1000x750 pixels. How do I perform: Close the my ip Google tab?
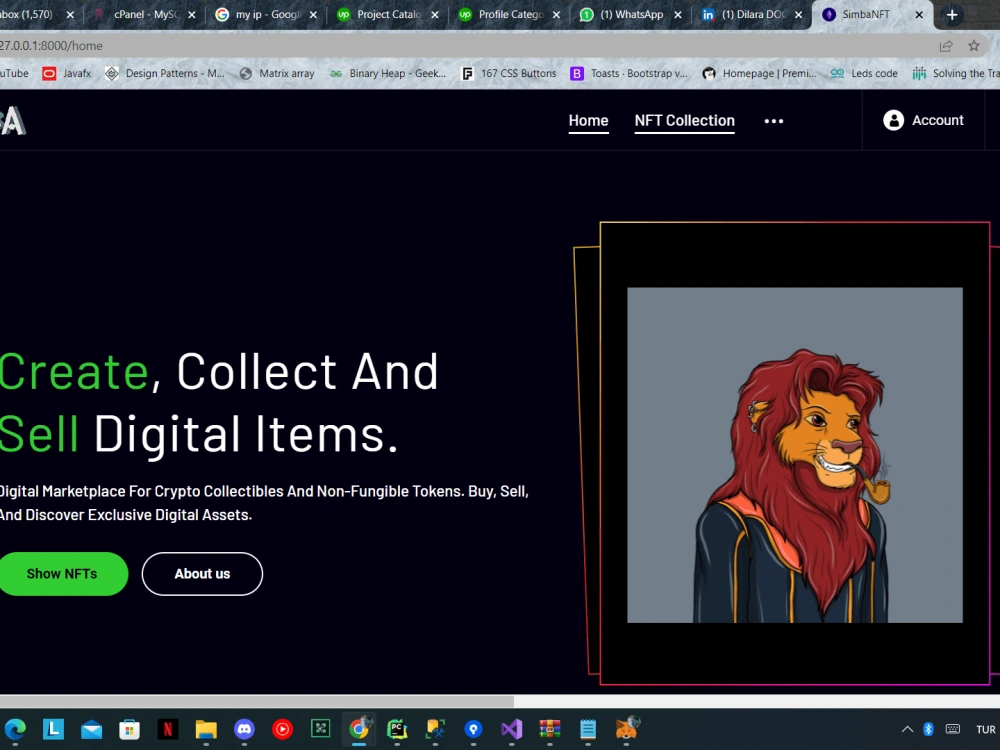pos(313,14)
